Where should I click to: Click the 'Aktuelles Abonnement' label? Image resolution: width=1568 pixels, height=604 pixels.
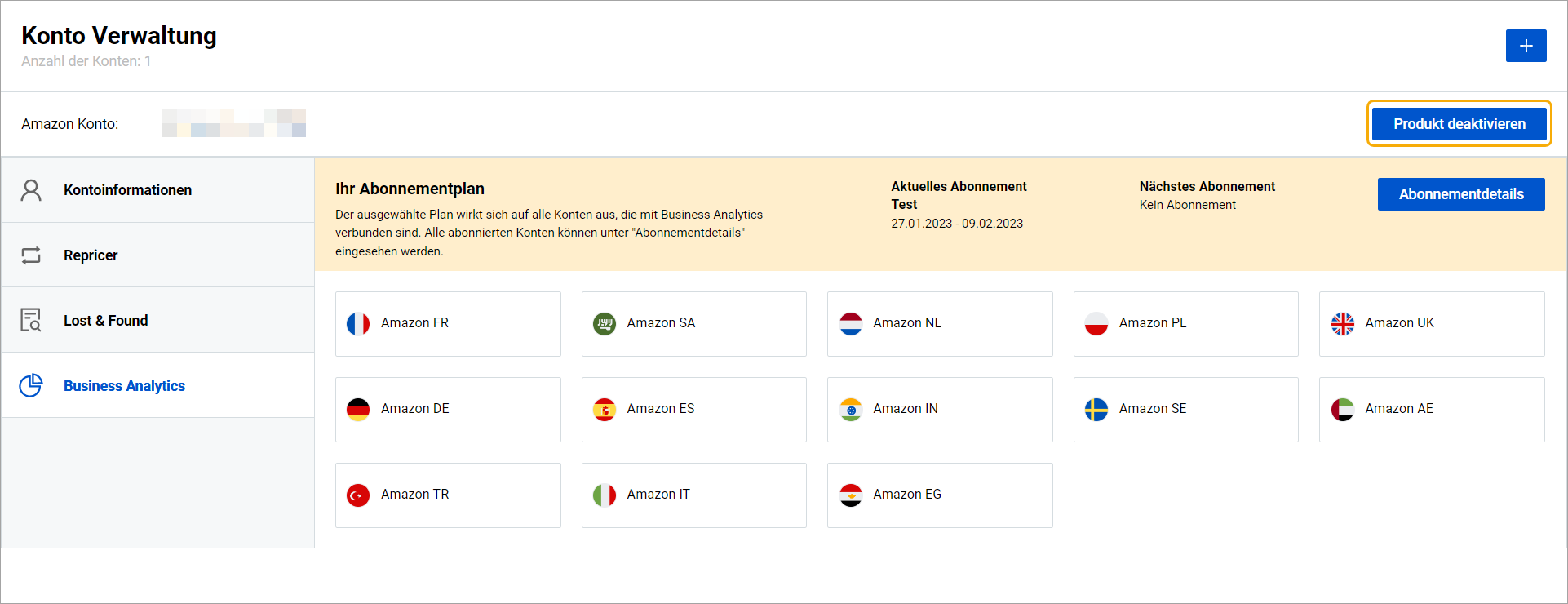pos(959,186)
